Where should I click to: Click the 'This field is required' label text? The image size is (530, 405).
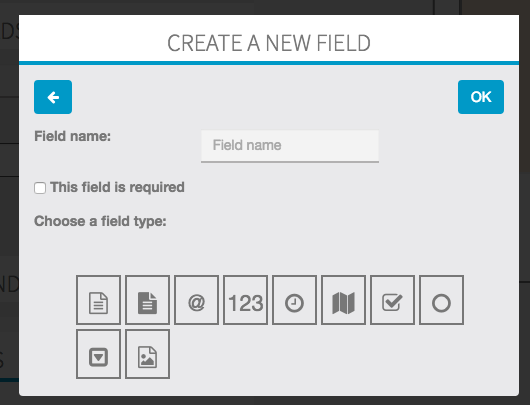(x=117, y=187)
